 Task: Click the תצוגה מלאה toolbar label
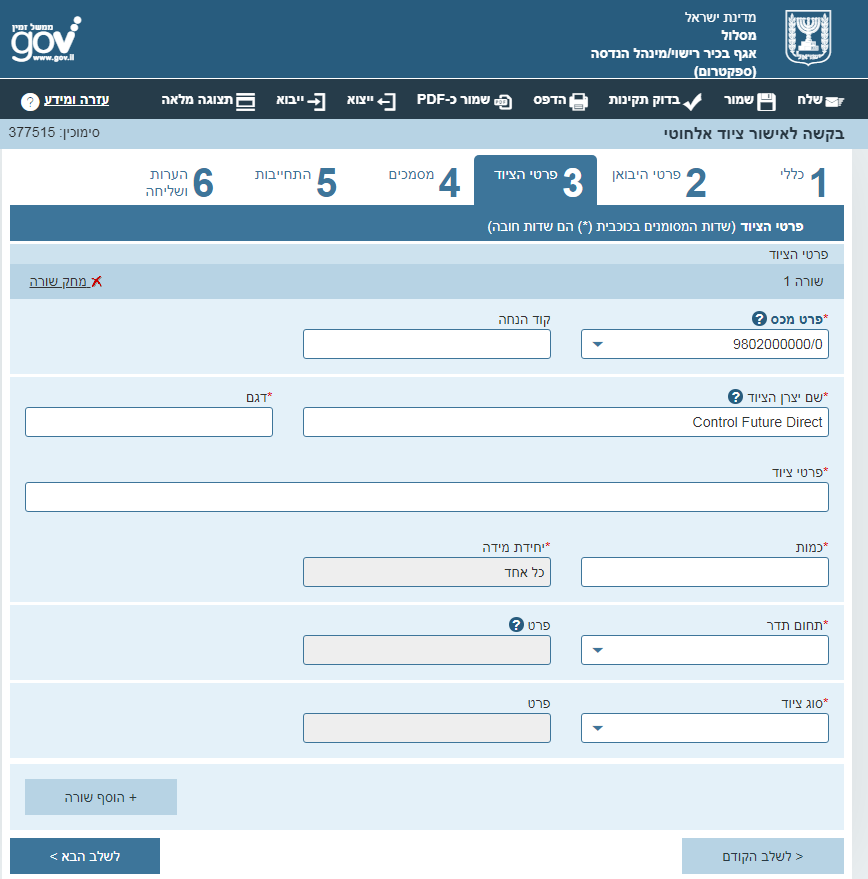(x=197, y=100)
